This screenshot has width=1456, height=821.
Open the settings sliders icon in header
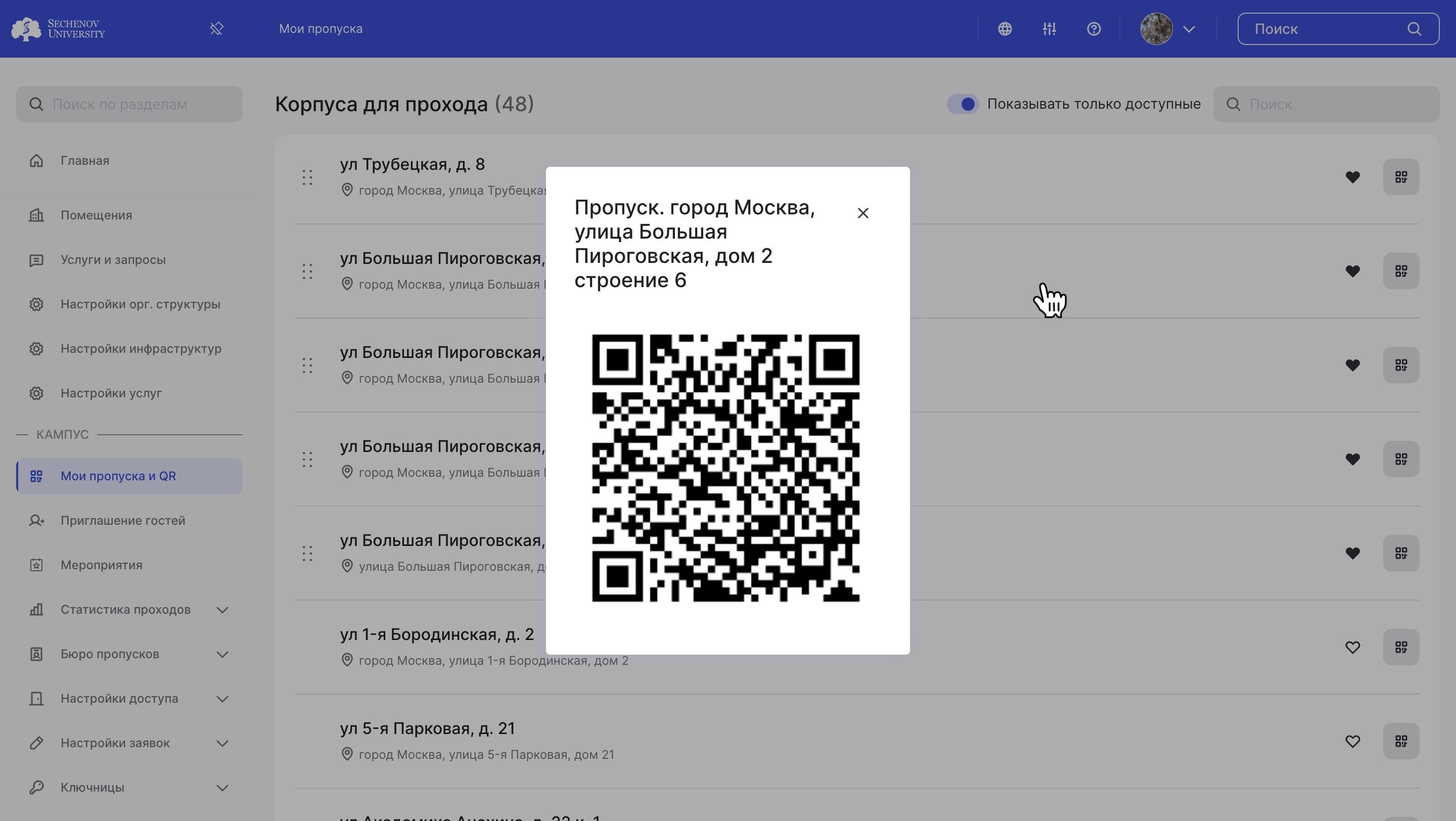pos(1049,29)
